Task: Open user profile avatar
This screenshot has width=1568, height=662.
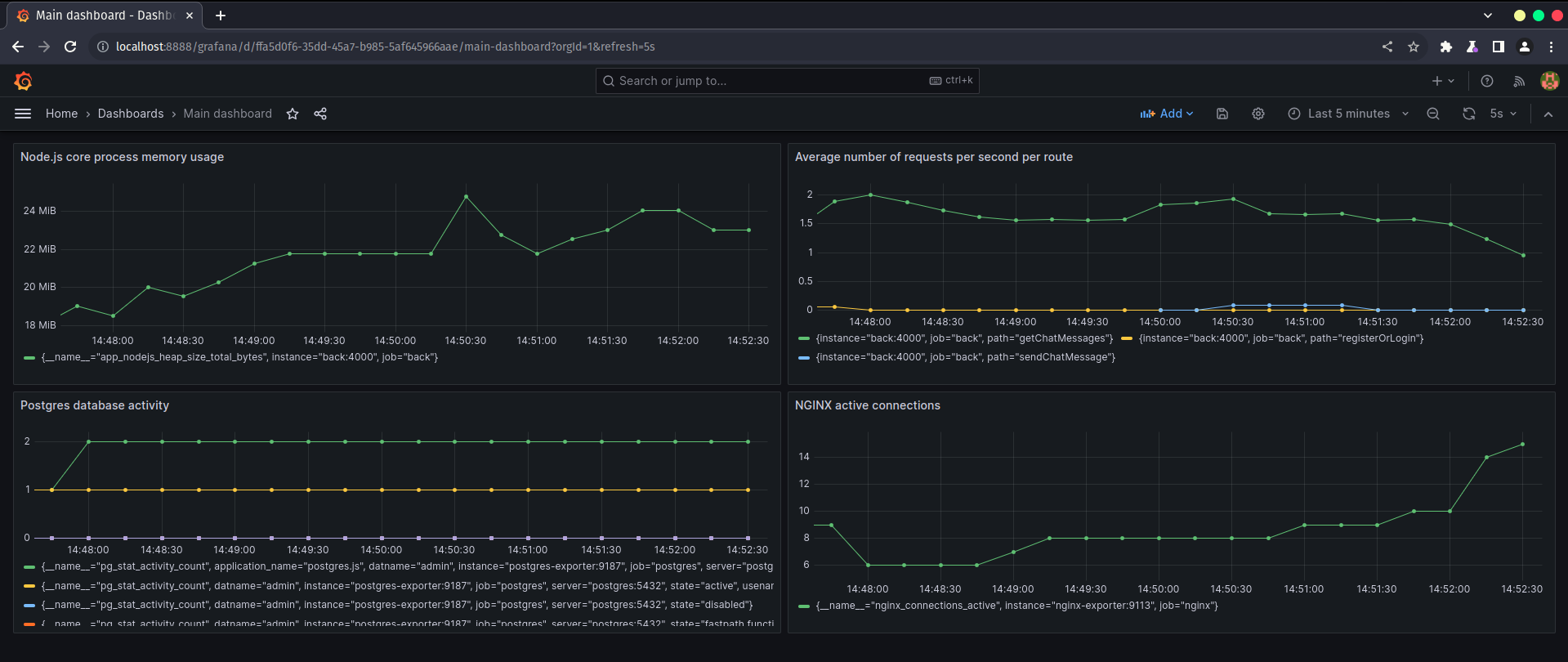Action: pos(1549,81)
